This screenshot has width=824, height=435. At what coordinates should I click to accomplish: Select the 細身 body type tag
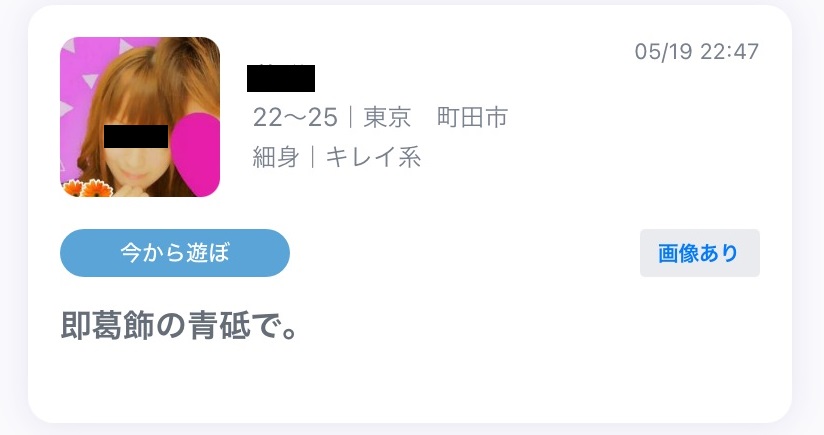[x=276, y=157]
